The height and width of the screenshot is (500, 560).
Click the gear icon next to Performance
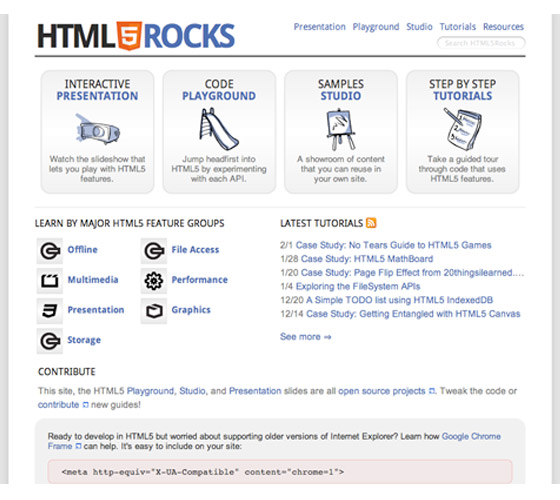(154, 280)
